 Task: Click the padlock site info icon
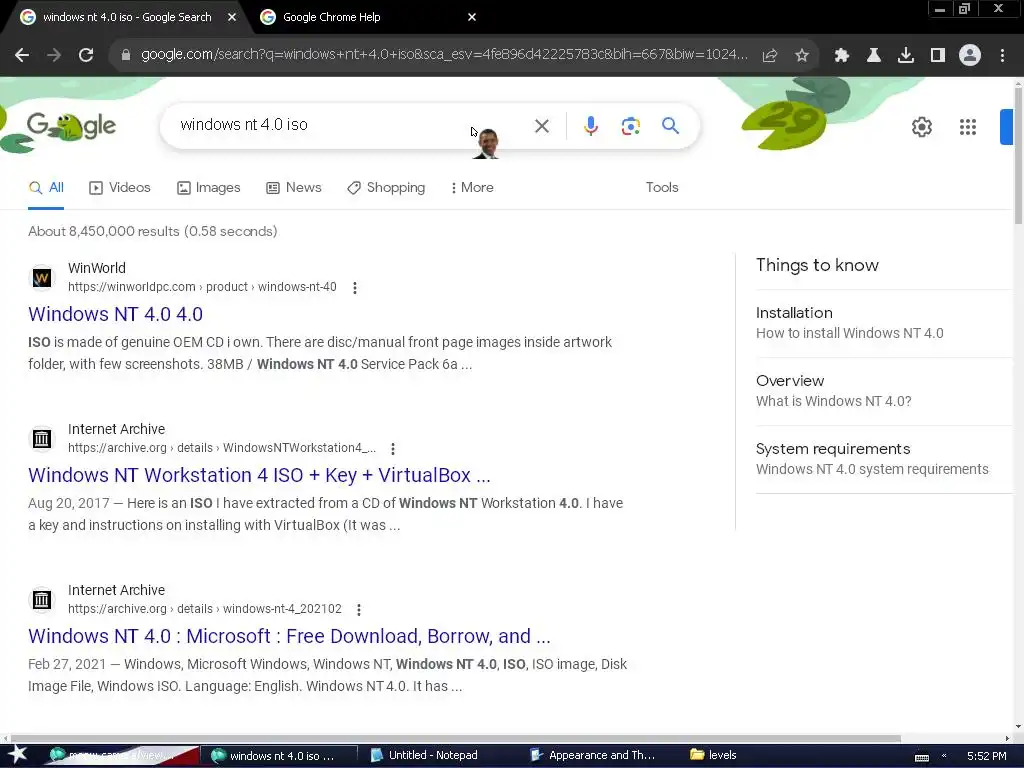[126, 56]
